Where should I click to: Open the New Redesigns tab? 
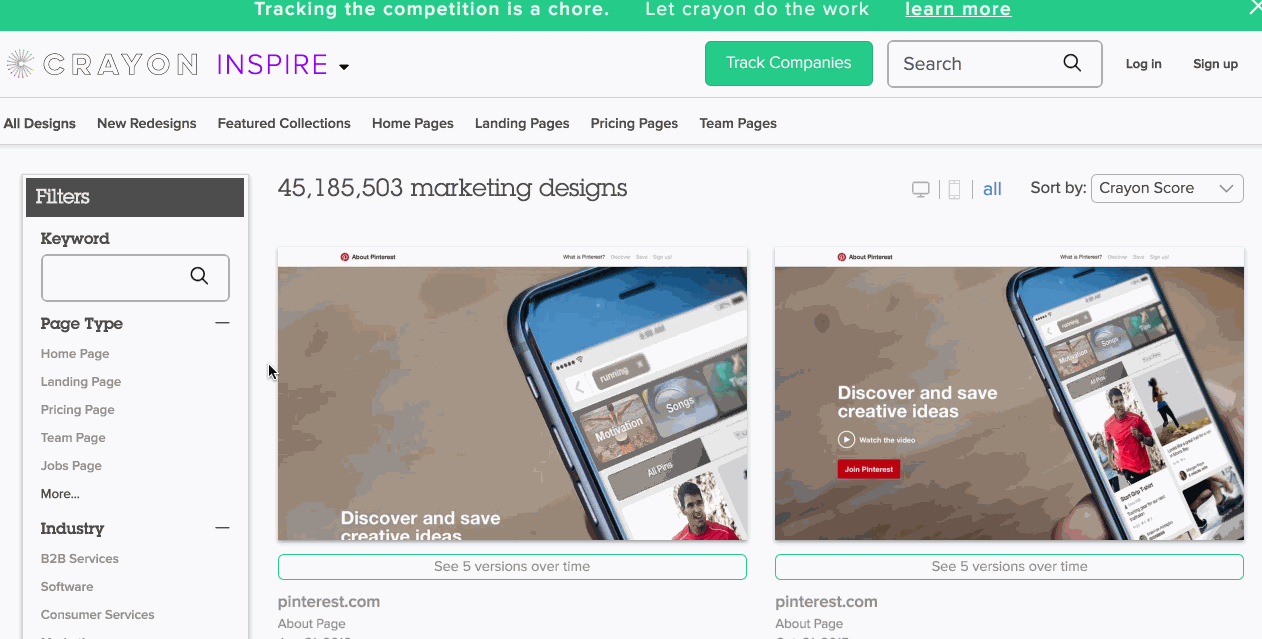click(147, 123)
